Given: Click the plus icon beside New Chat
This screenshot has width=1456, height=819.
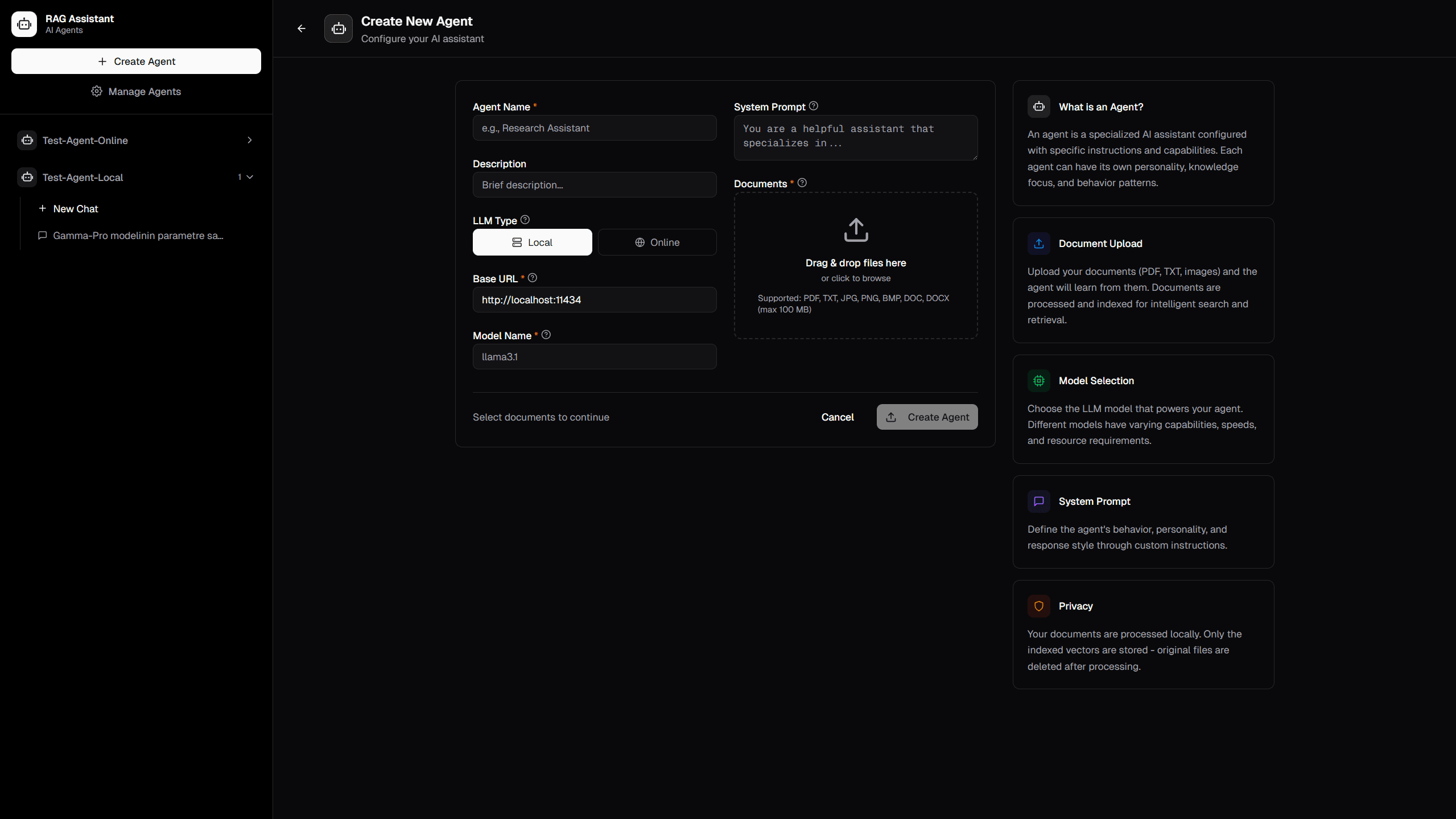Looking at the screenshot, I should [42, 208].
